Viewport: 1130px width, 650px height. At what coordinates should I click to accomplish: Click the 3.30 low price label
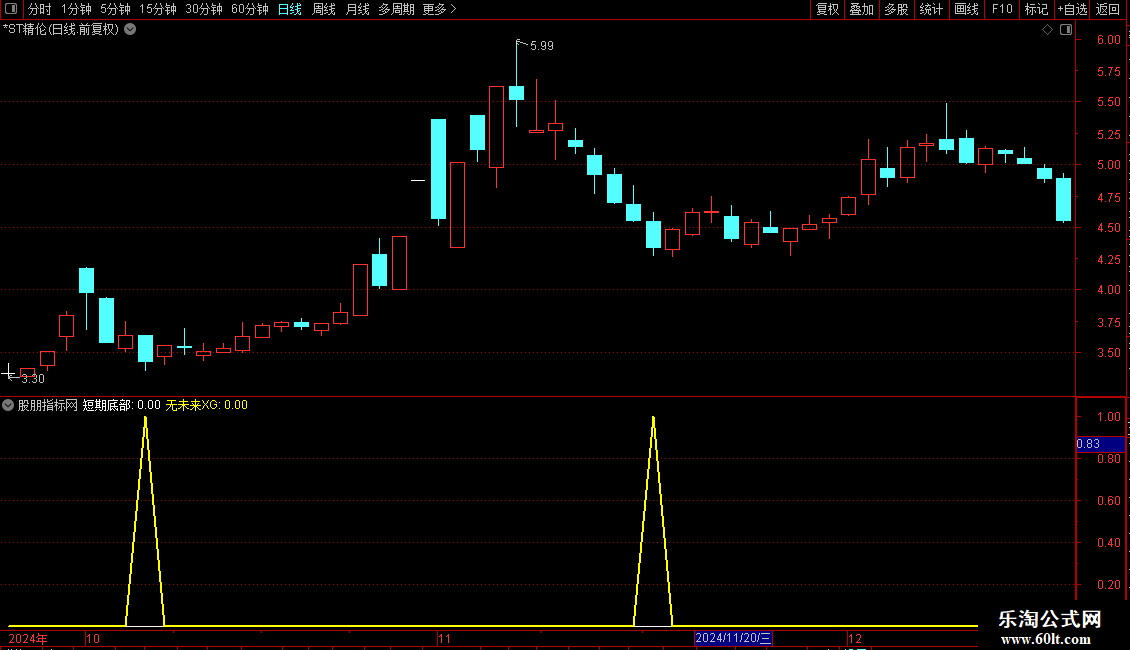pyautogui.click(x=33, y=378)
